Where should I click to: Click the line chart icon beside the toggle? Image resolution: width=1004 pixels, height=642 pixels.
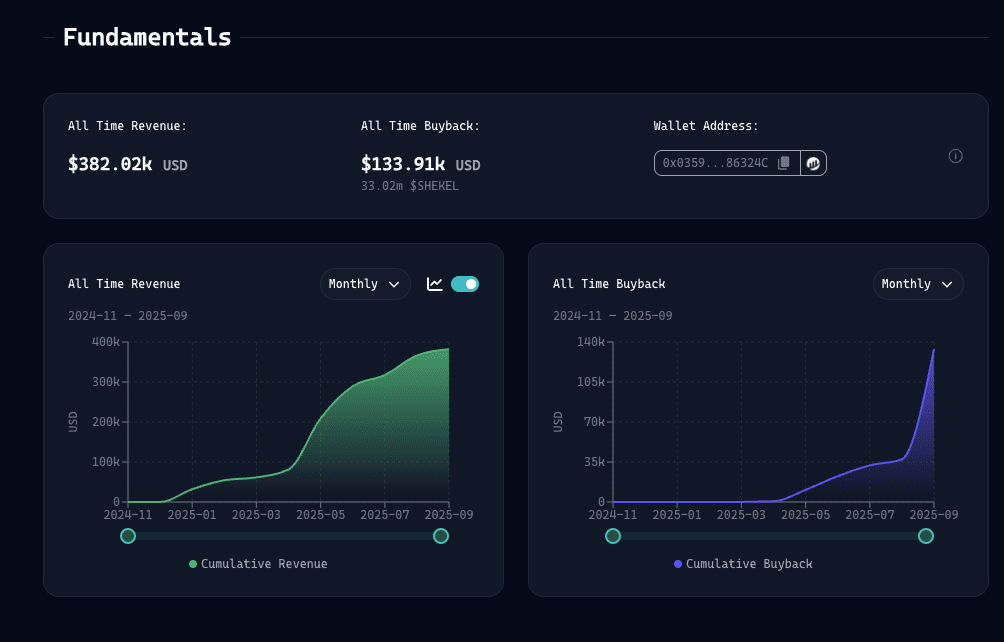tap(435, 284)
